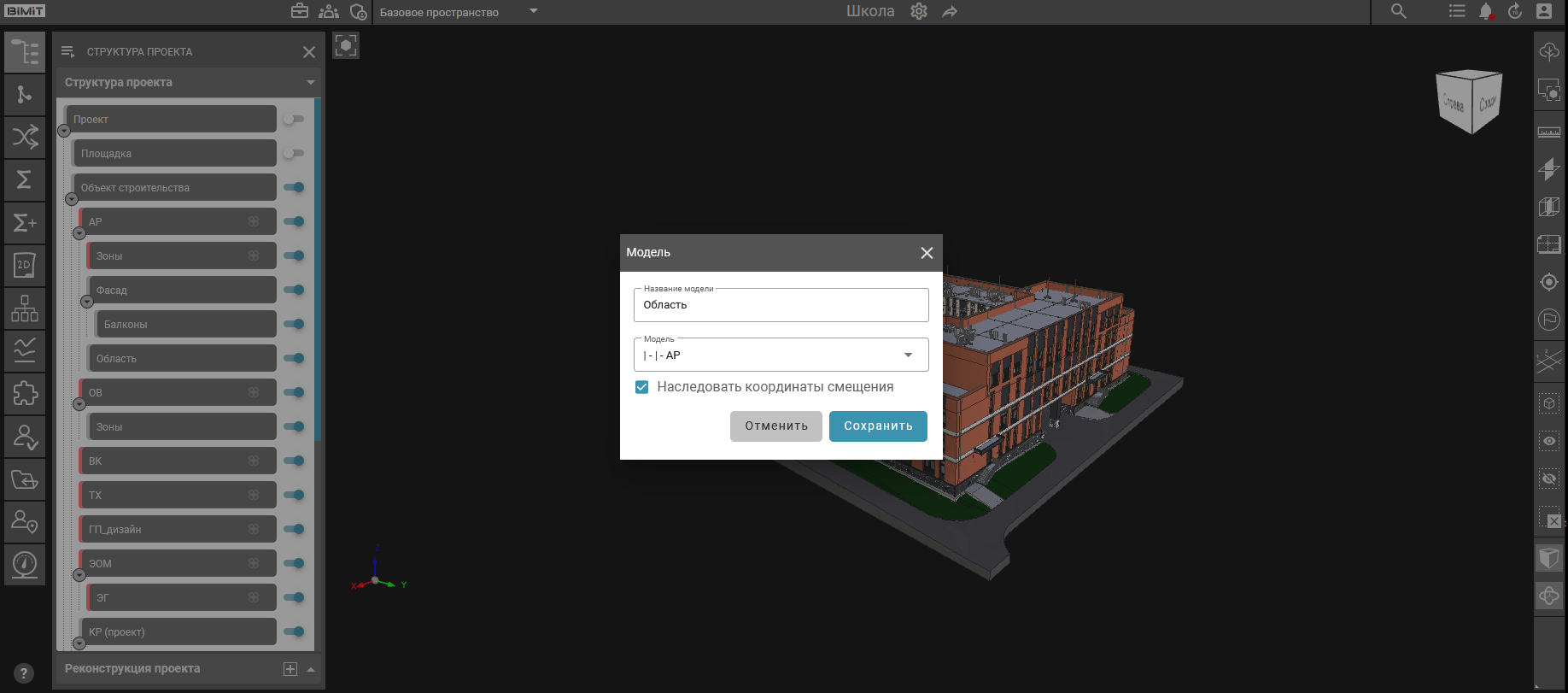The width and height of the screenshot is (1568, 693).
Task: Open the project structure tree tool
Action: [x=25, y=52]
